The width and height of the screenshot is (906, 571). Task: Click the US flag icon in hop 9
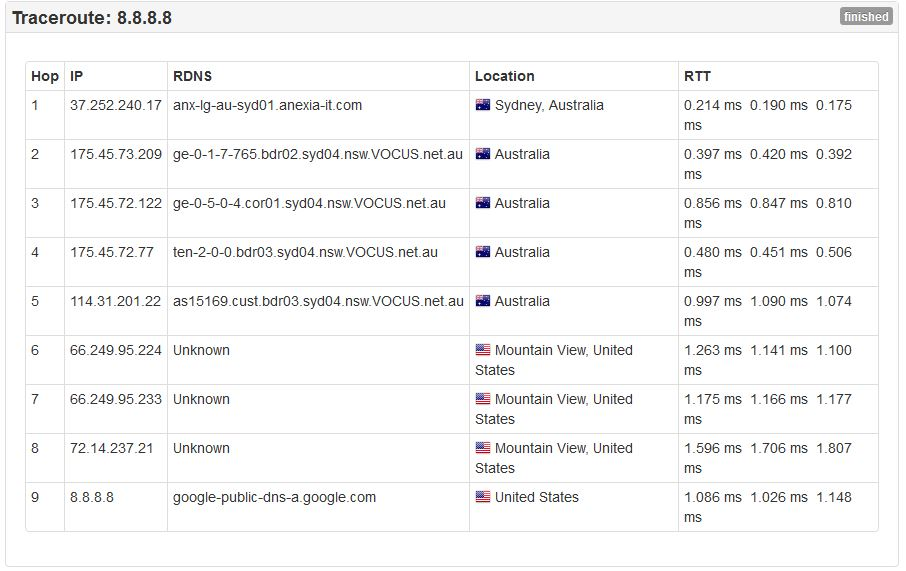point(483,497)
